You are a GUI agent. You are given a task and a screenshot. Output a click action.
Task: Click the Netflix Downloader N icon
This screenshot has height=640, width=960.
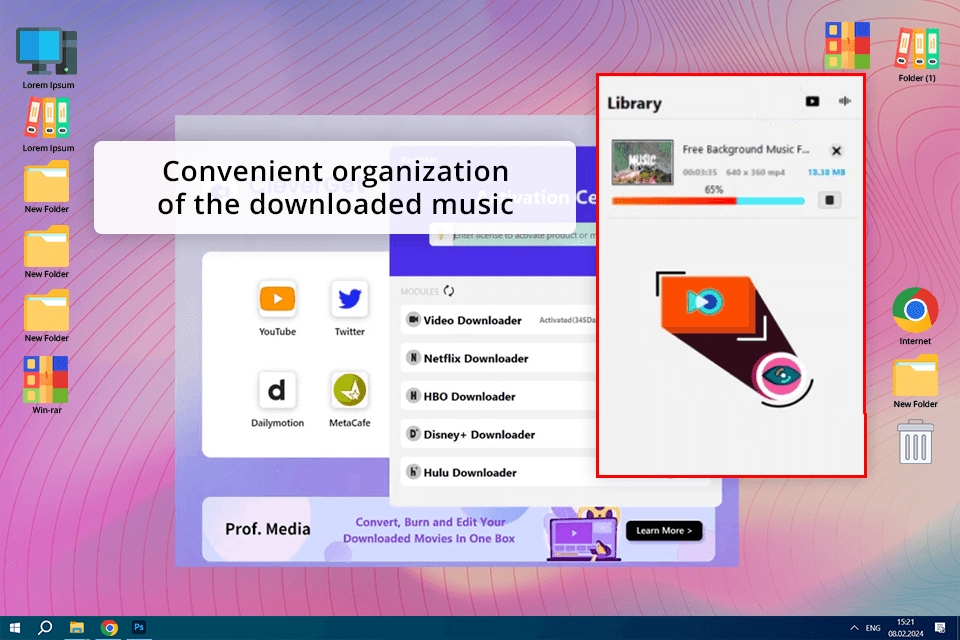413,358
